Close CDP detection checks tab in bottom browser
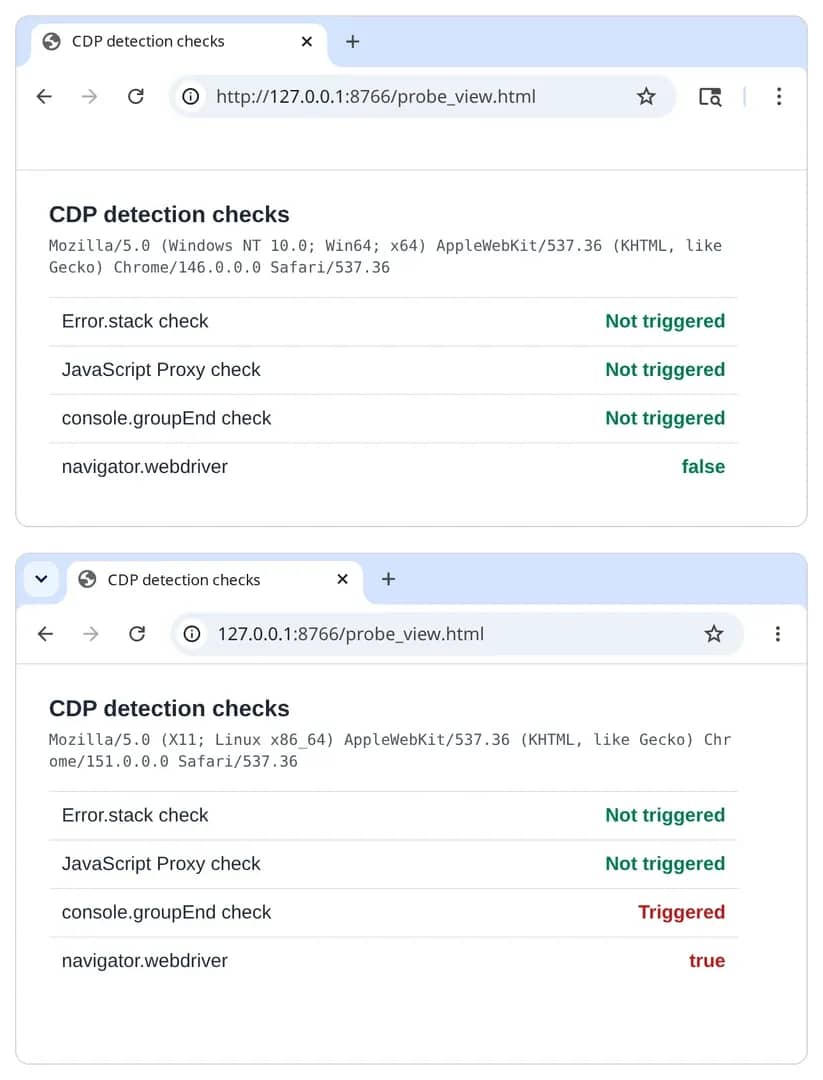The image size is (823, 1080). [343, 580]
